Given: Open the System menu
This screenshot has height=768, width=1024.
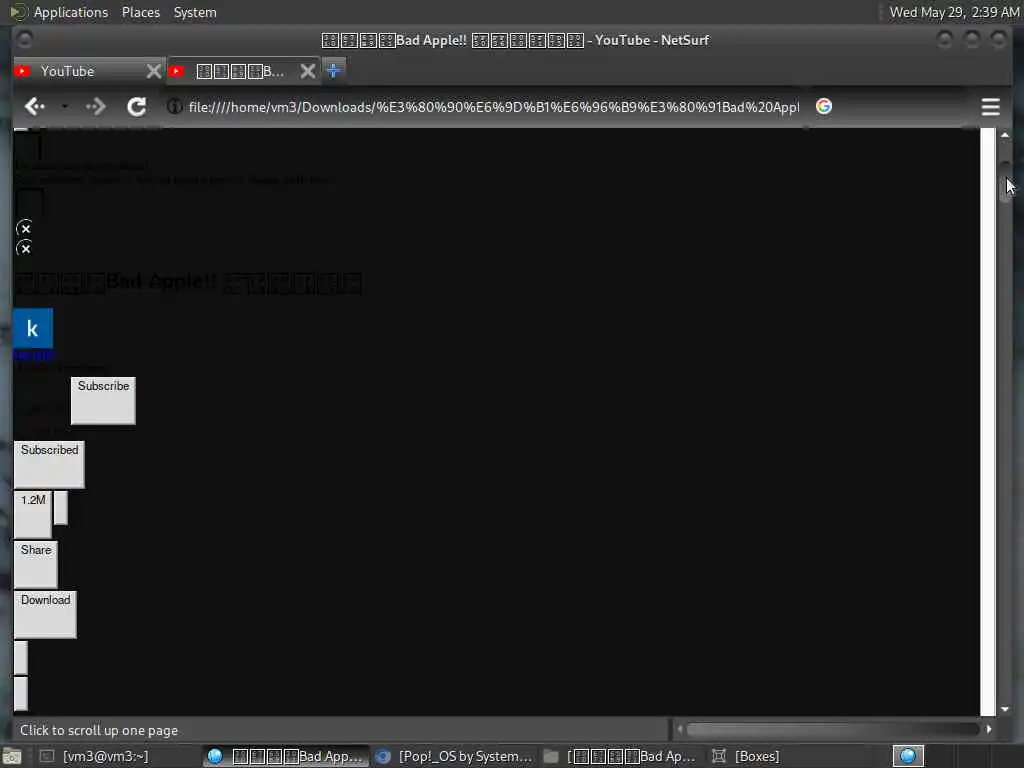Looking at the screenshot, I should [x=195, y=12].
